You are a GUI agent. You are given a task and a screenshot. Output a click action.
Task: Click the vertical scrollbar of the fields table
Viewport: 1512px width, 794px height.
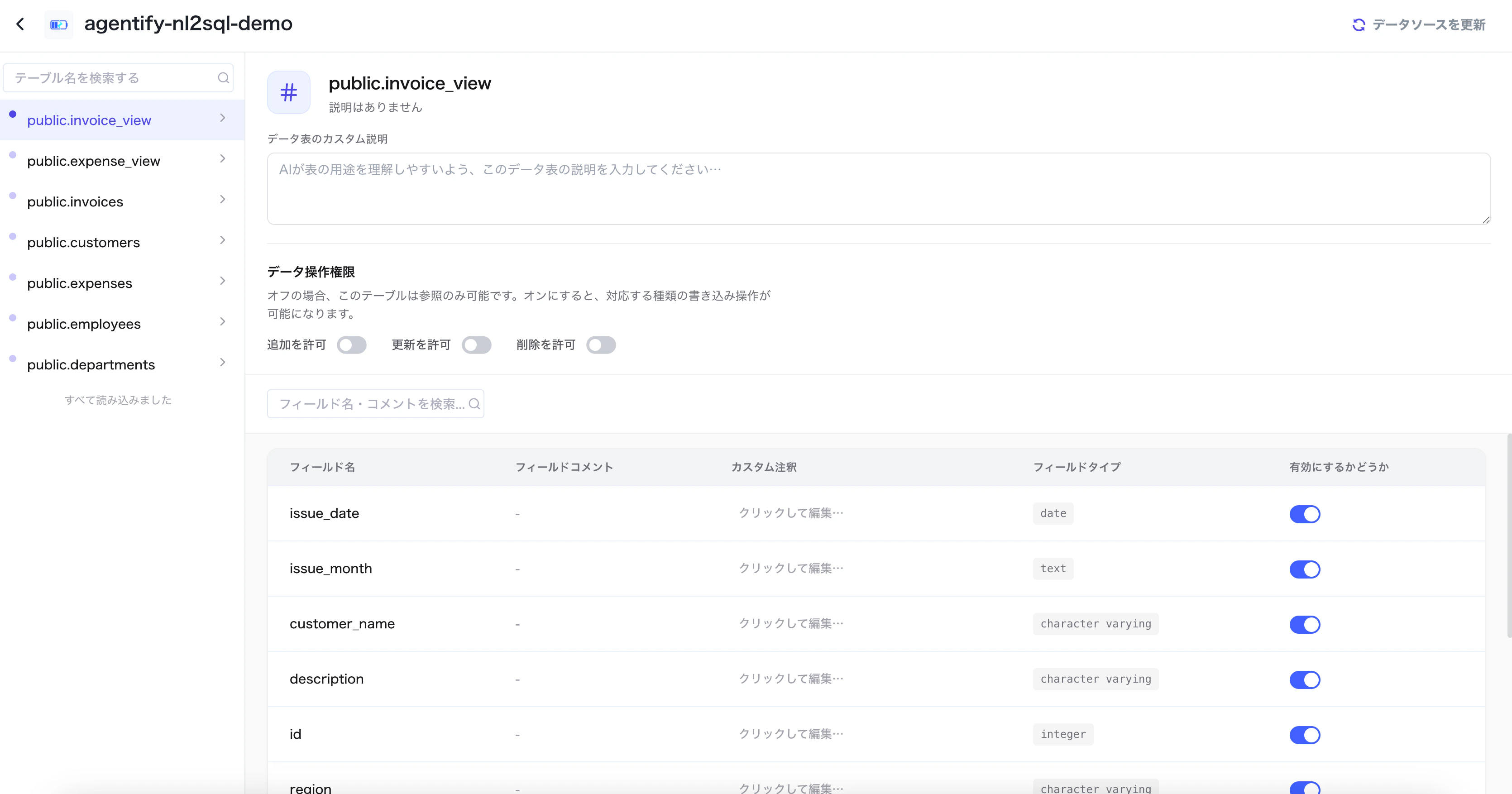point(1509,535)
